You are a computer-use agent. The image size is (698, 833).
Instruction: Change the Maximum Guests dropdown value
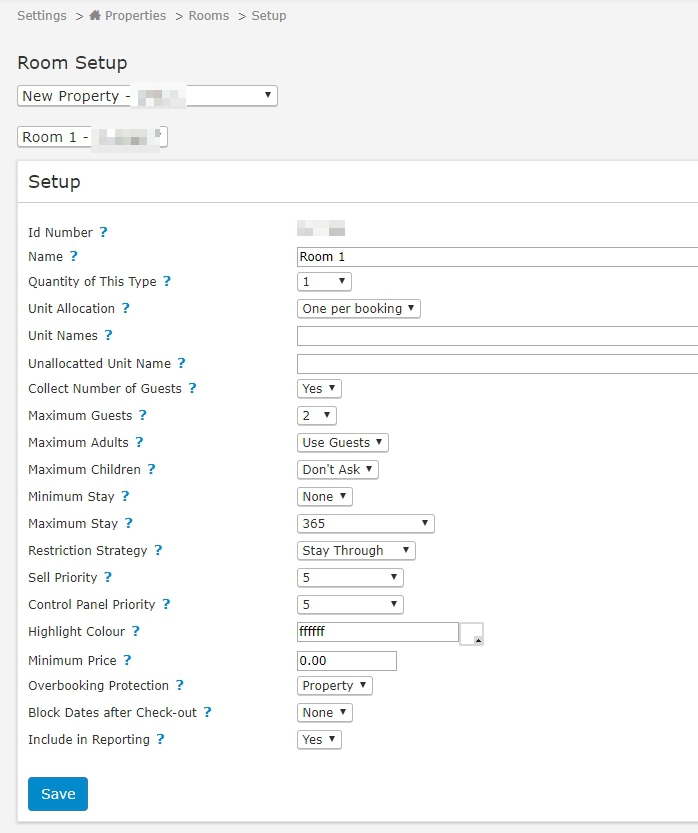tap(317, 415)
